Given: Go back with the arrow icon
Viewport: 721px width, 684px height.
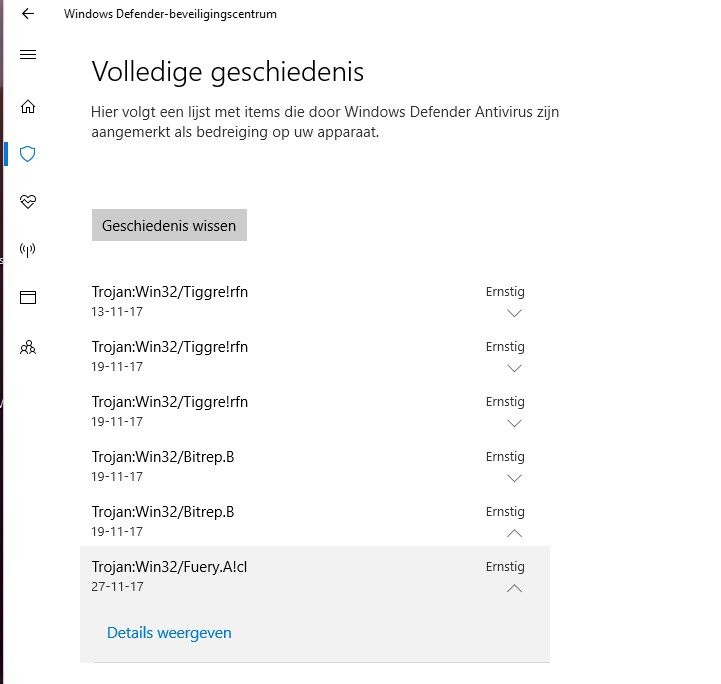Looking at the screenshot, I should coord(28,14).
